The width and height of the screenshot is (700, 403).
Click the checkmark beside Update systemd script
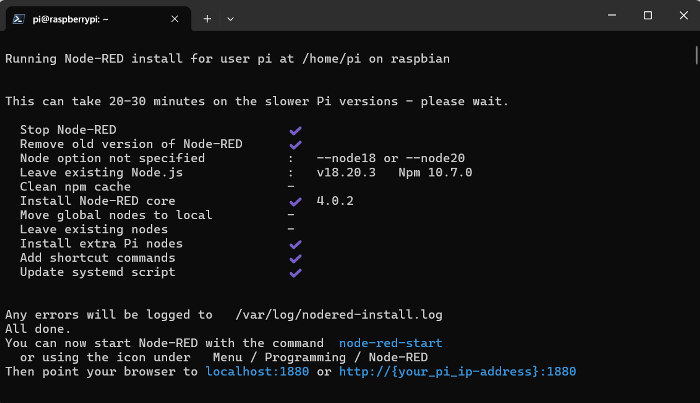pyautogui.click(x=296, y=273)
